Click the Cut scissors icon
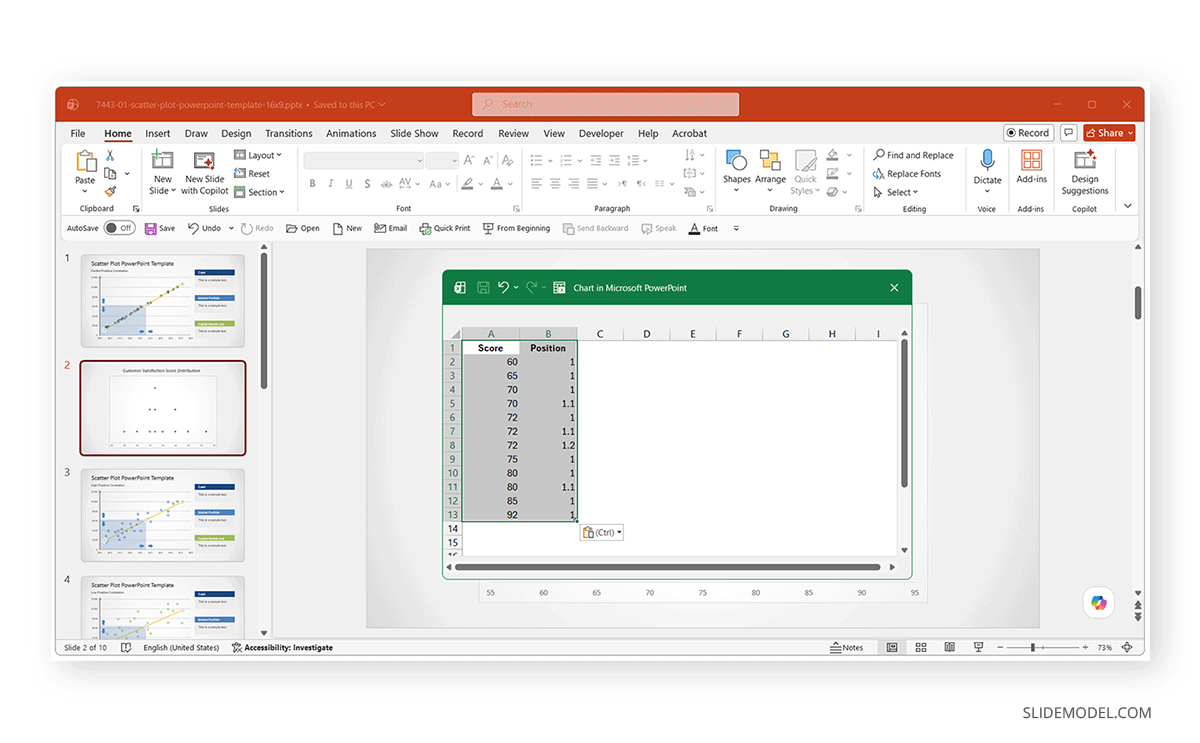1200x743 pixels. tap(110, 155)
